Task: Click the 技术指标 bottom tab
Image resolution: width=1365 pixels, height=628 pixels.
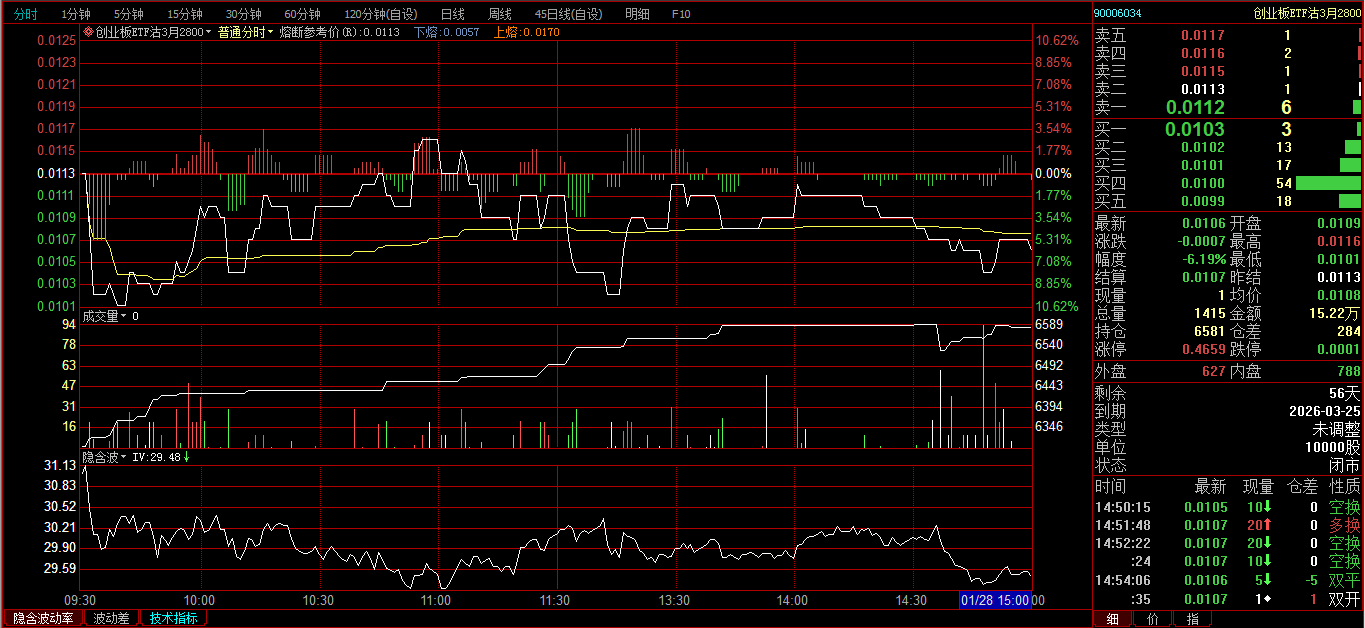Action: pos(173,618)
